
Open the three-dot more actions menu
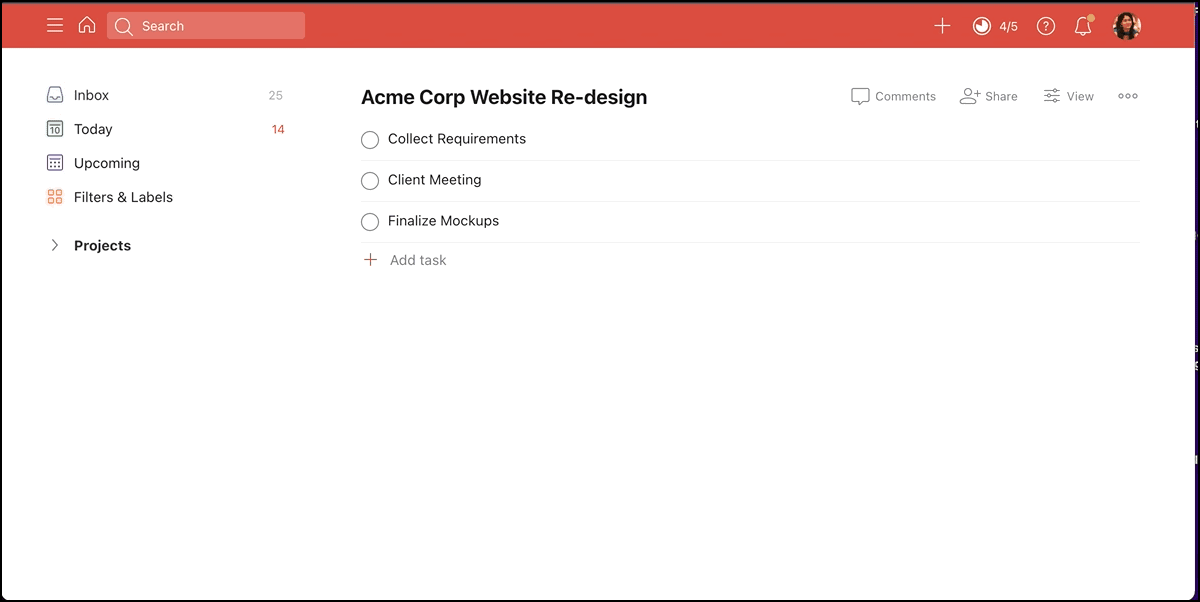pos(1128,96)
